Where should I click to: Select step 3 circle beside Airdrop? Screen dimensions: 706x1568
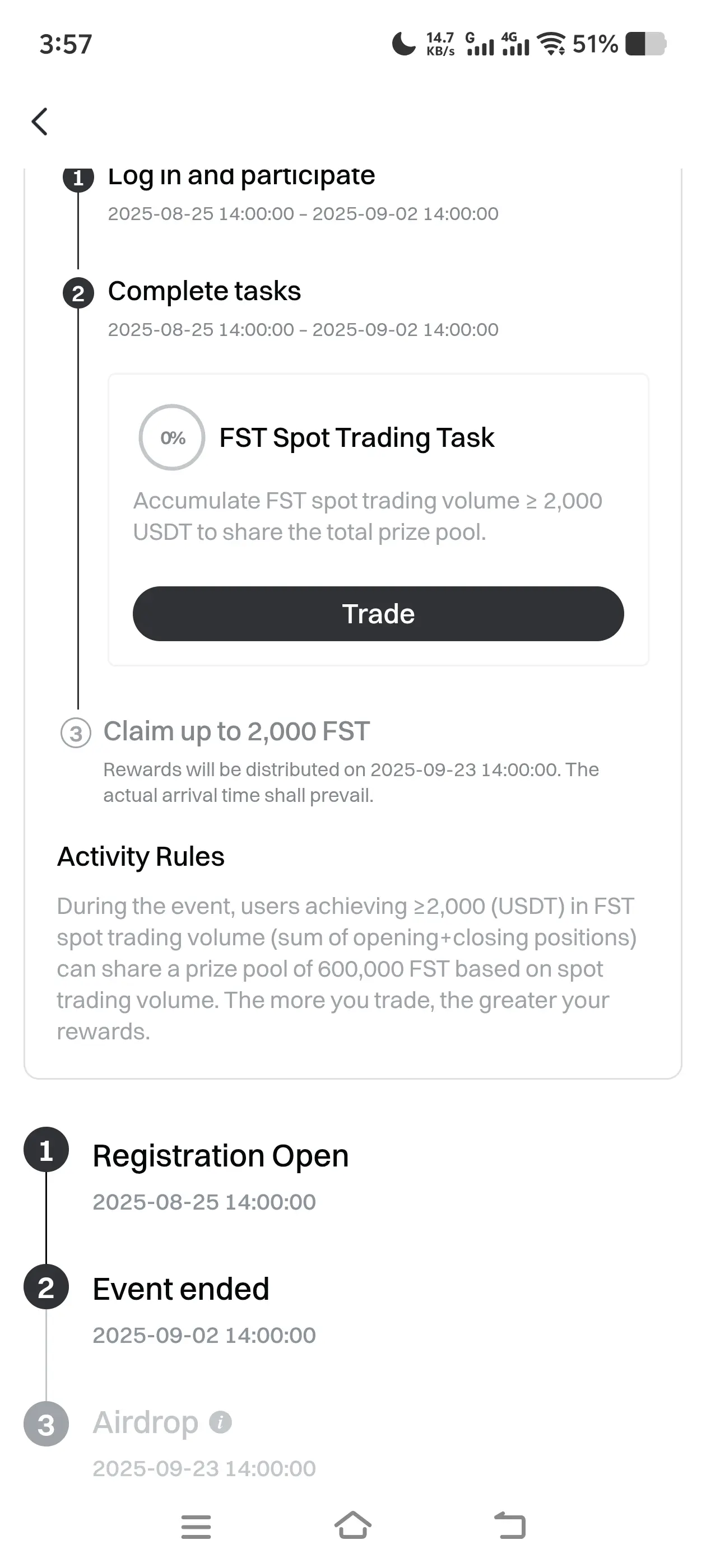46,1424
